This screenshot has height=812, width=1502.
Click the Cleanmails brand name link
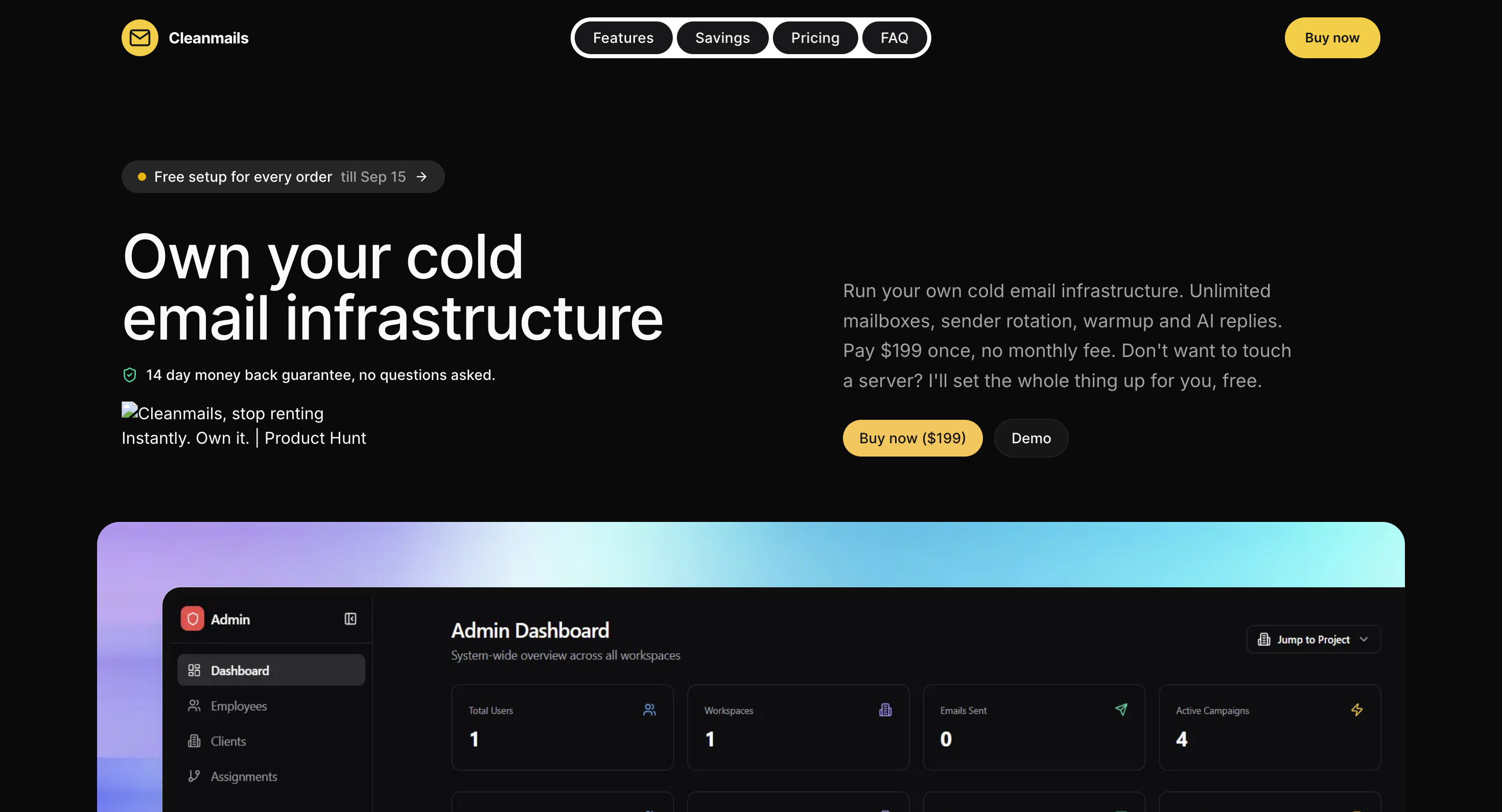pos(209,38)
